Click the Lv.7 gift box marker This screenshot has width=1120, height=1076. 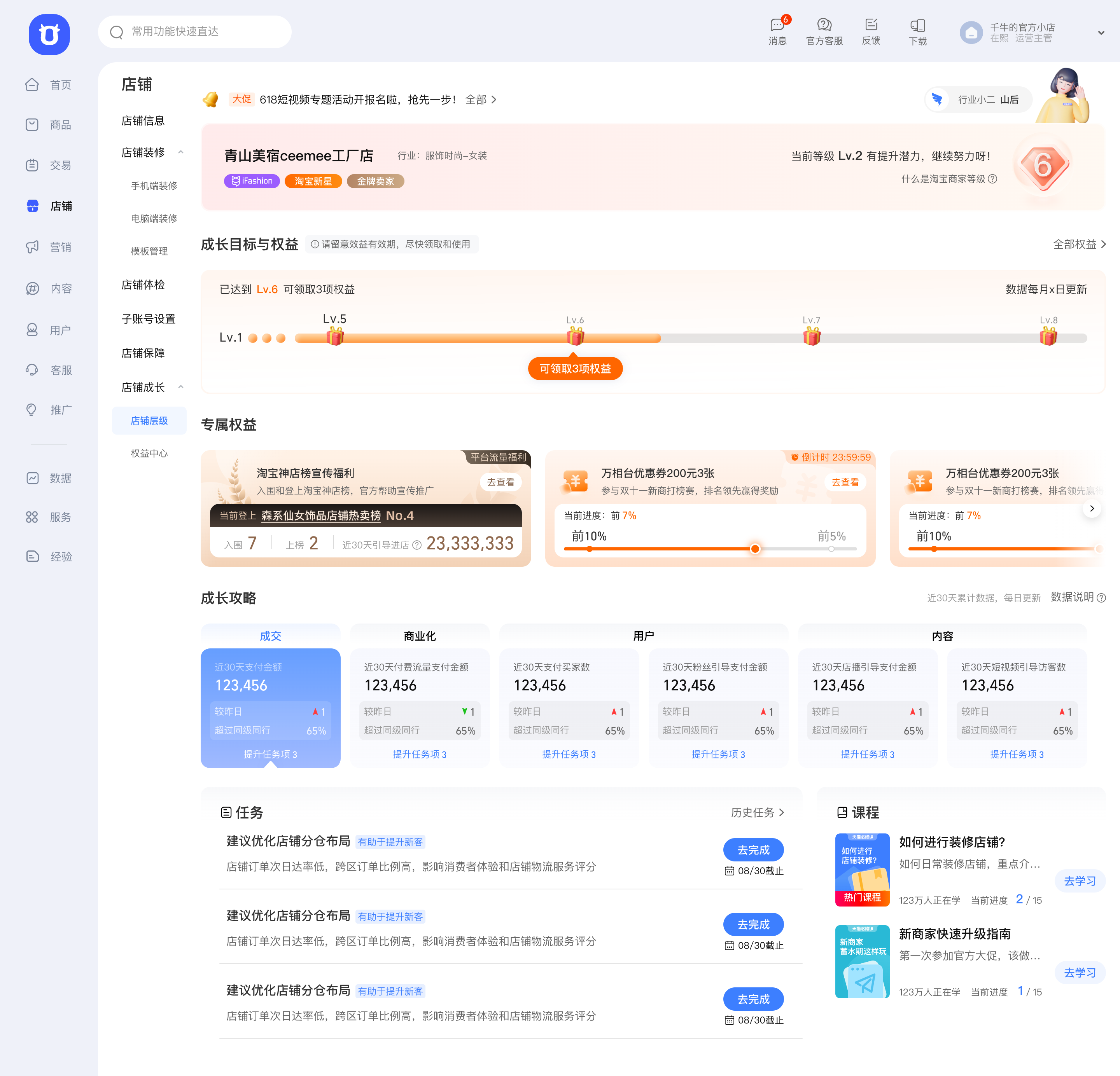coord(812,336)
